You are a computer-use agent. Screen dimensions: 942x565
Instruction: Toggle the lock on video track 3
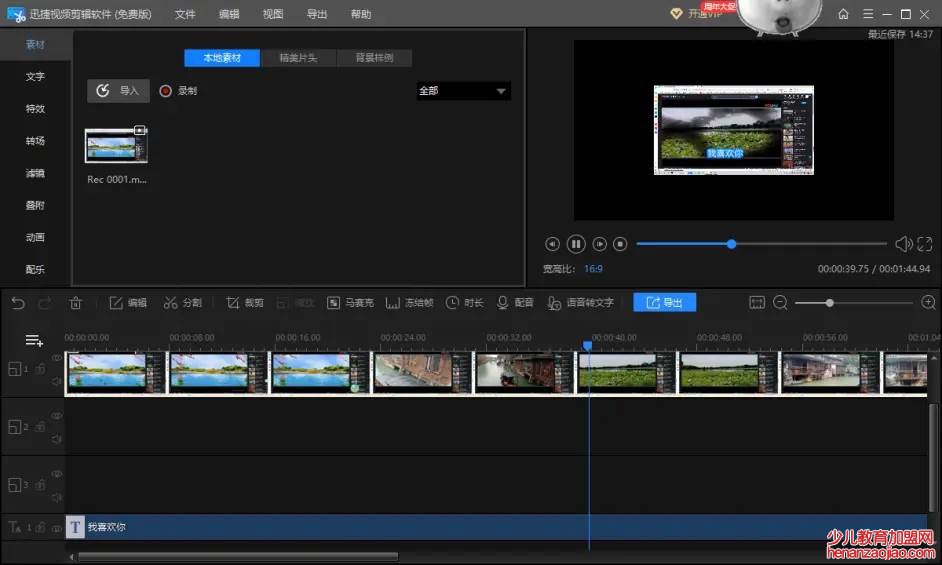click(x=41, y=485)
